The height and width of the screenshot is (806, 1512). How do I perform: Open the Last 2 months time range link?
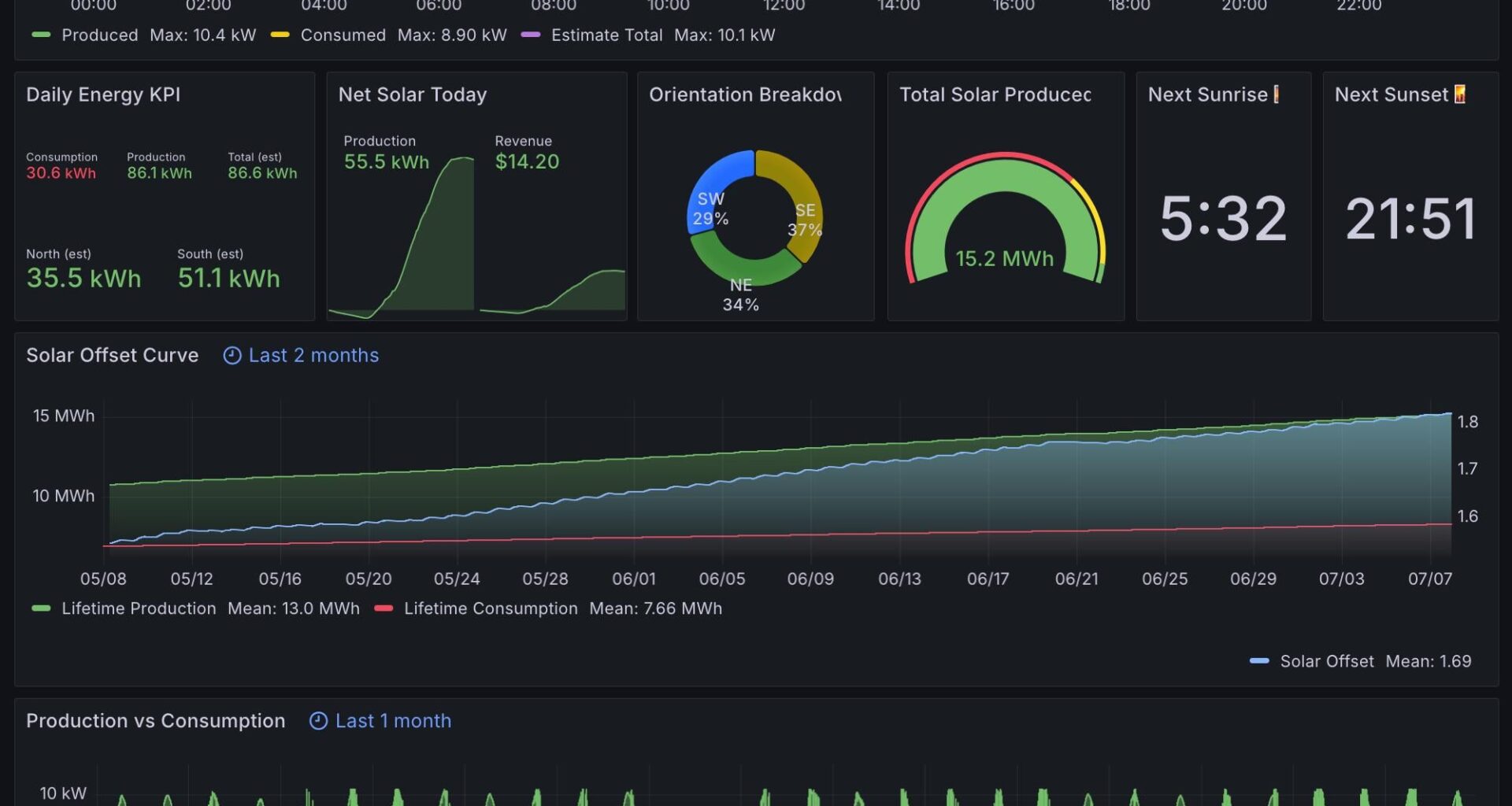[x=313, y=356]
